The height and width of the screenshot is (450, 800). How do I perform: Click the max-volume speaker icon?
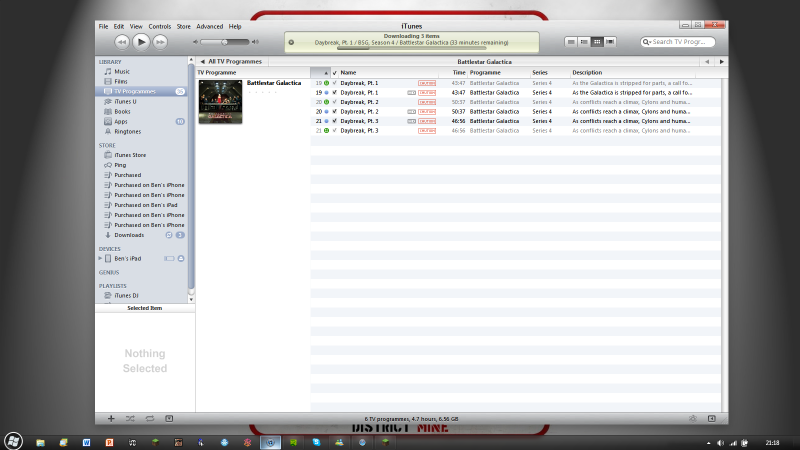[255, 42]
